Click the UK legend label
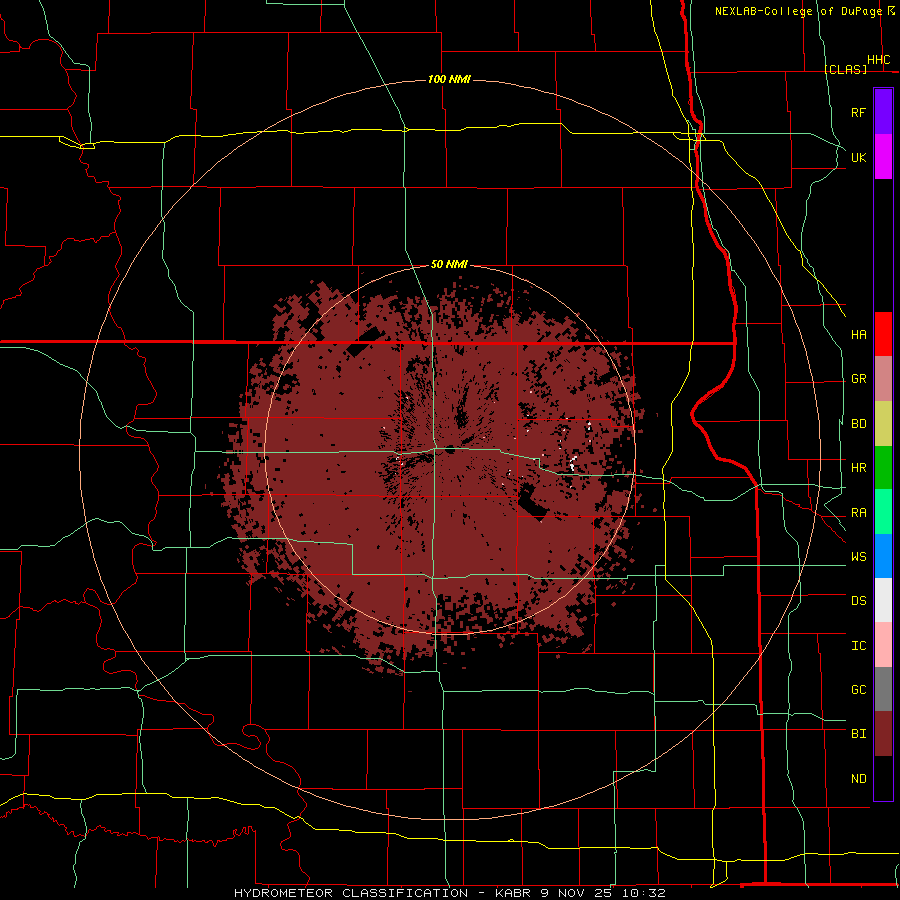This screenshot has height=900, width=900. point(858,157)
